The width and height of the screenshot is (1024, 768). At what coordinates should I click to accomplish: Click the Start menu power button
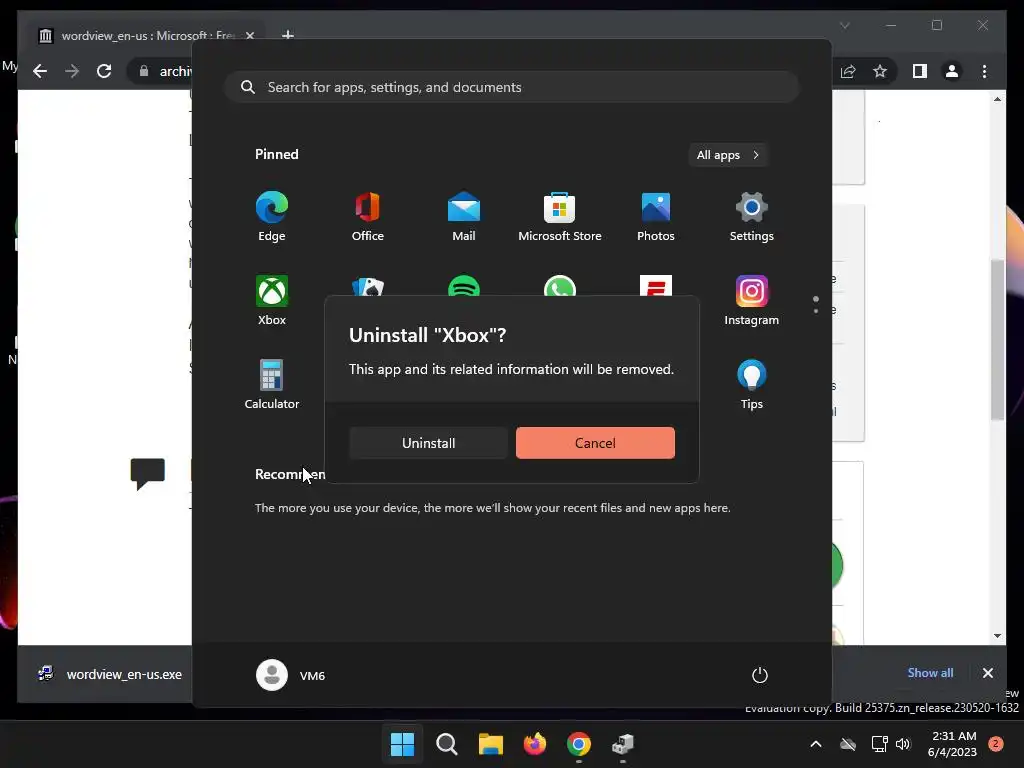[x=760, y=675]
